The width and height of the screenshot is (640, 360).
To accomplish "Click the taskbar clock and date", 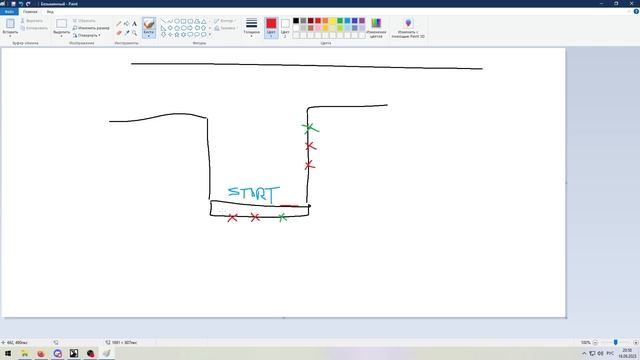I will [627, 353].
